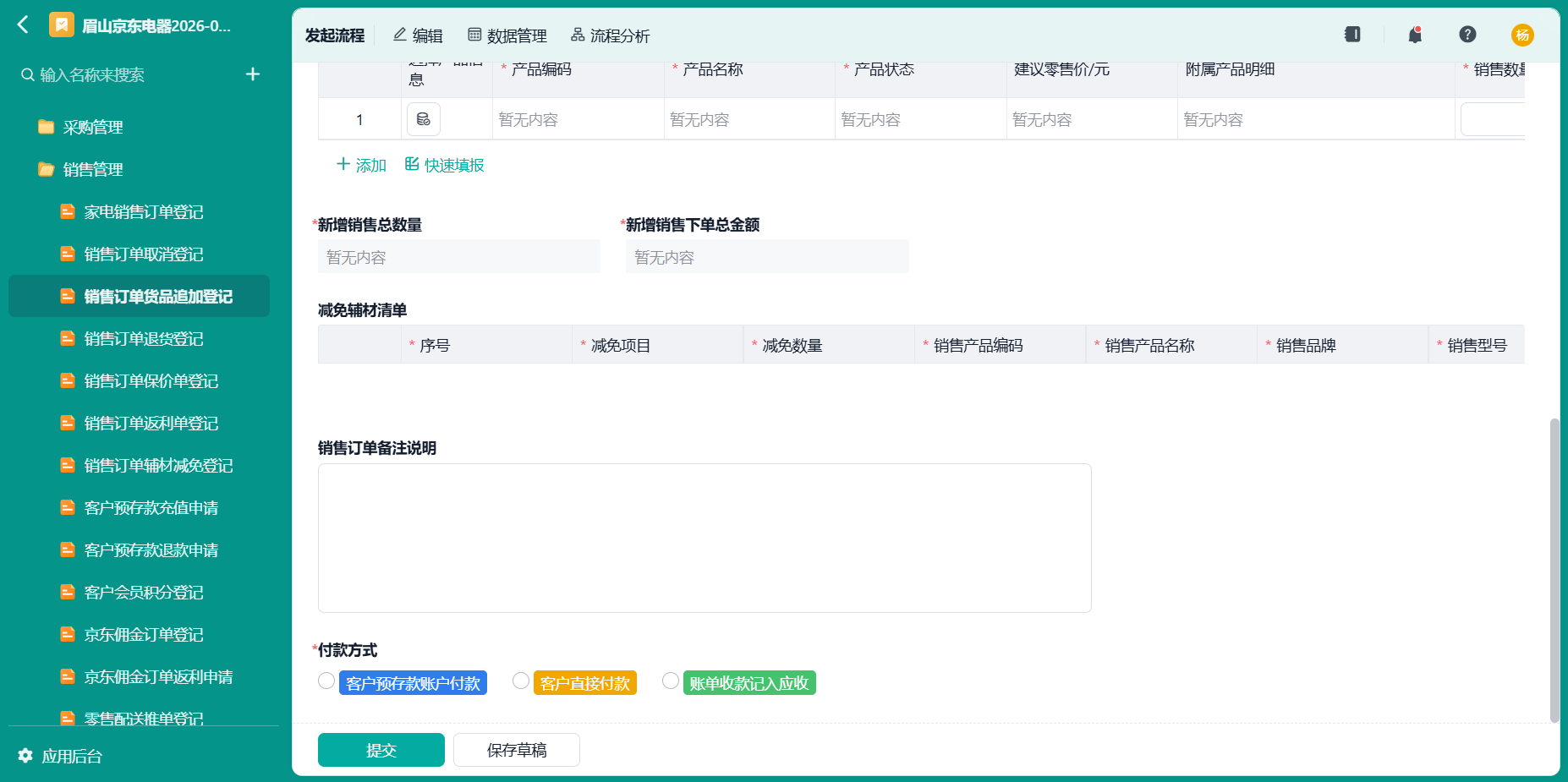Click the form icon of 客户预存款充值申请
This screenshot has height=782, width=1568.
click(x=68, y=507)
